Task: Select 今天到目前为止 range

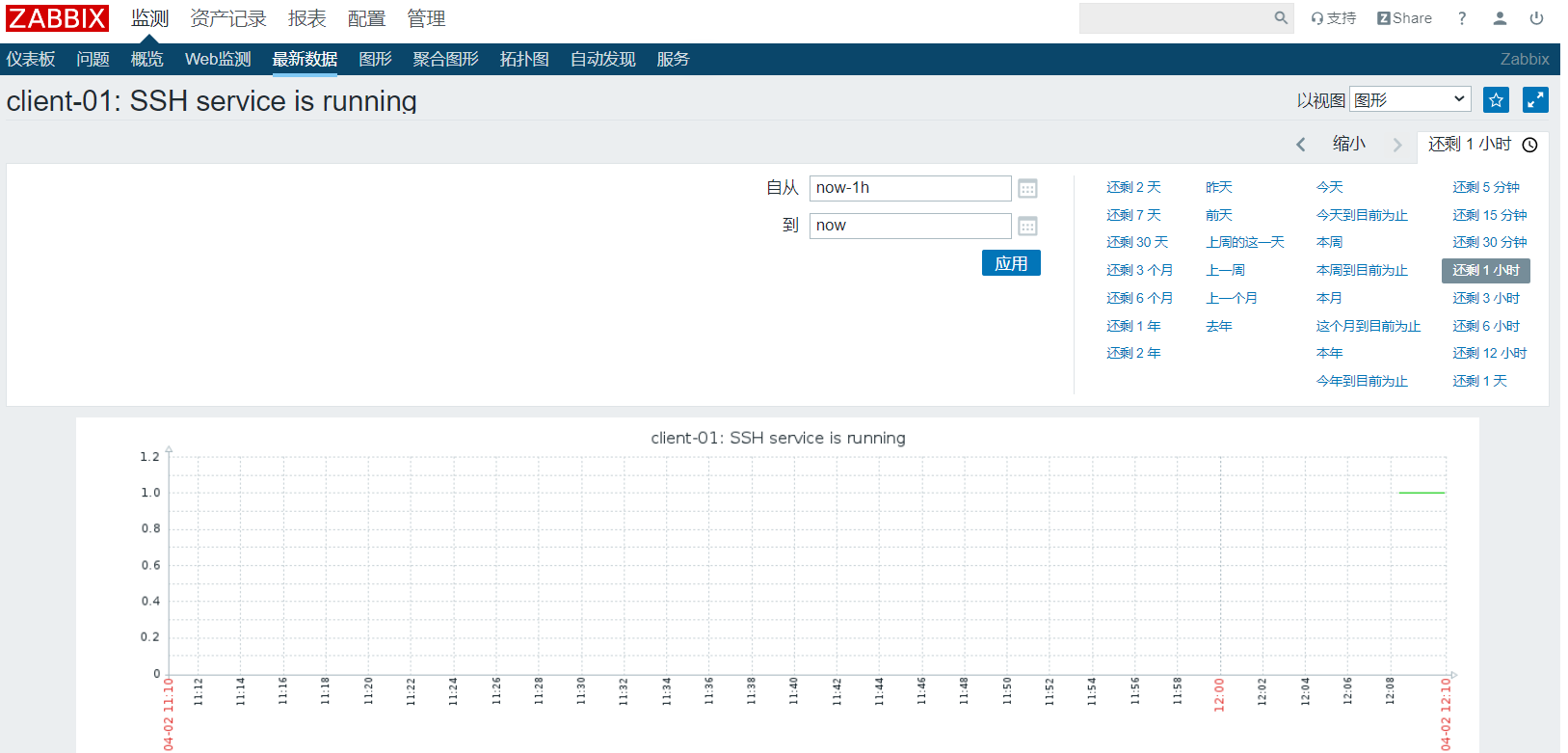Action: (1362, 215)
